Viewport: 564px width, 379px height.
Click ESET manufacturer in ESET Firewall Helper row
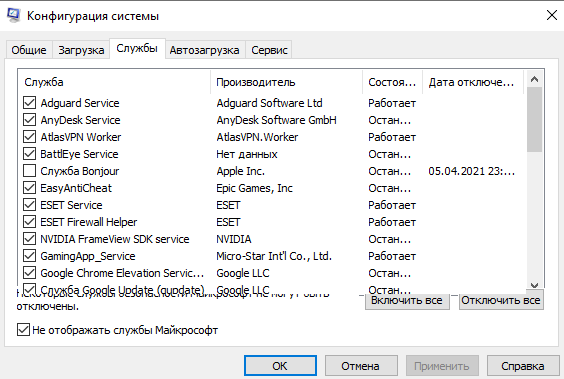(228, 222)
